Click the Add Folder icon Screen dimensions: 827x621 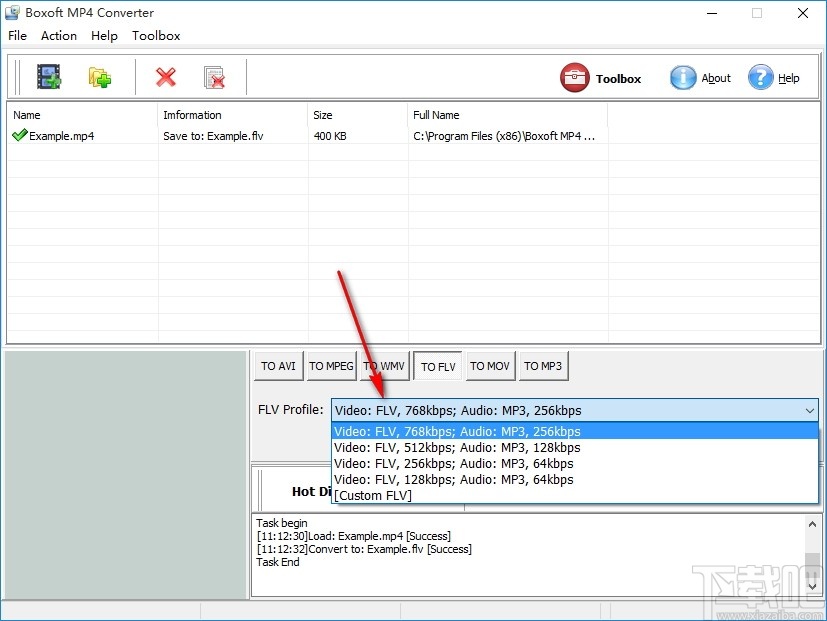(99, 76)
